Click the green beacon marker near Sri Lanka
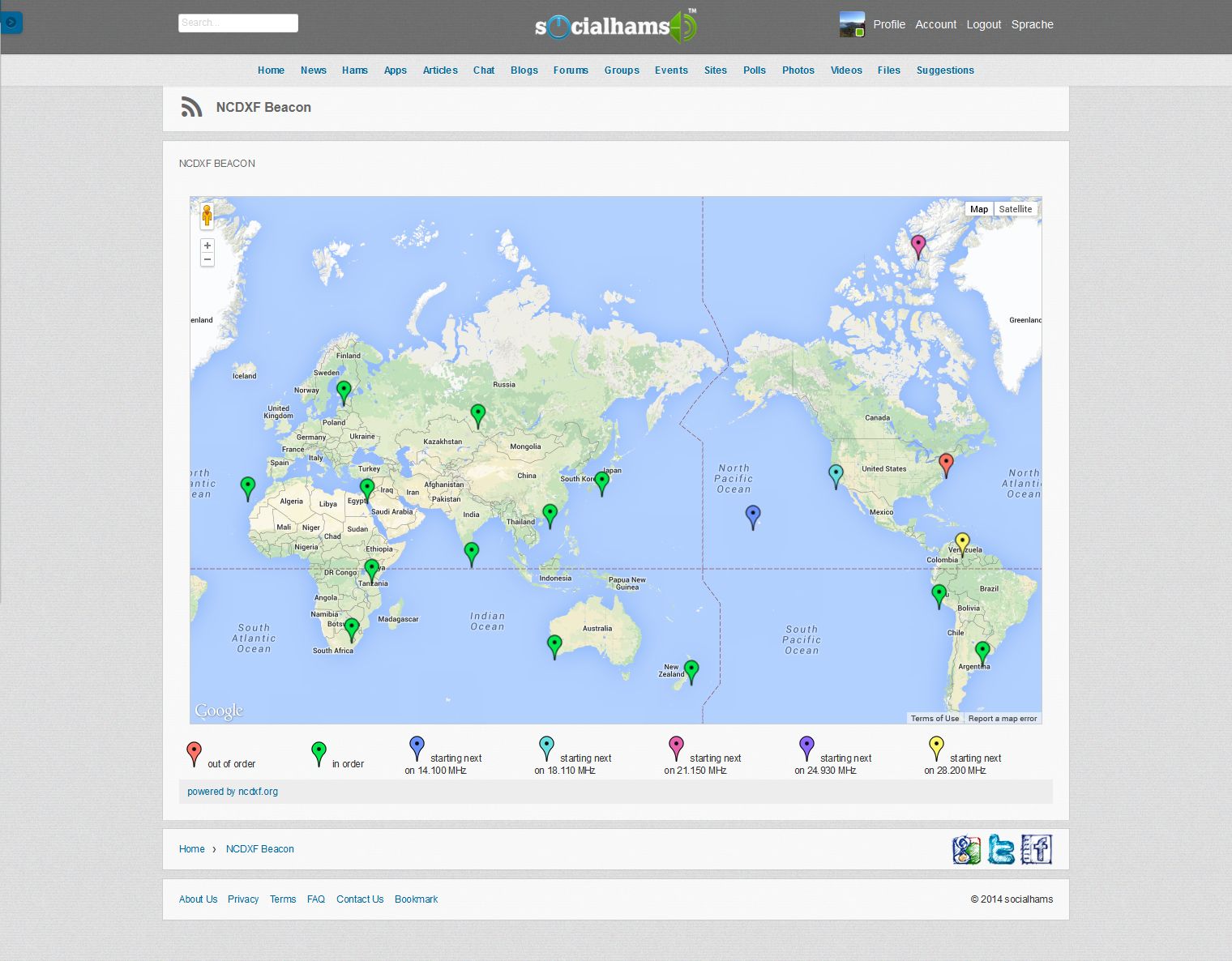The image size is (1232, 961). [x=472, y=554]
